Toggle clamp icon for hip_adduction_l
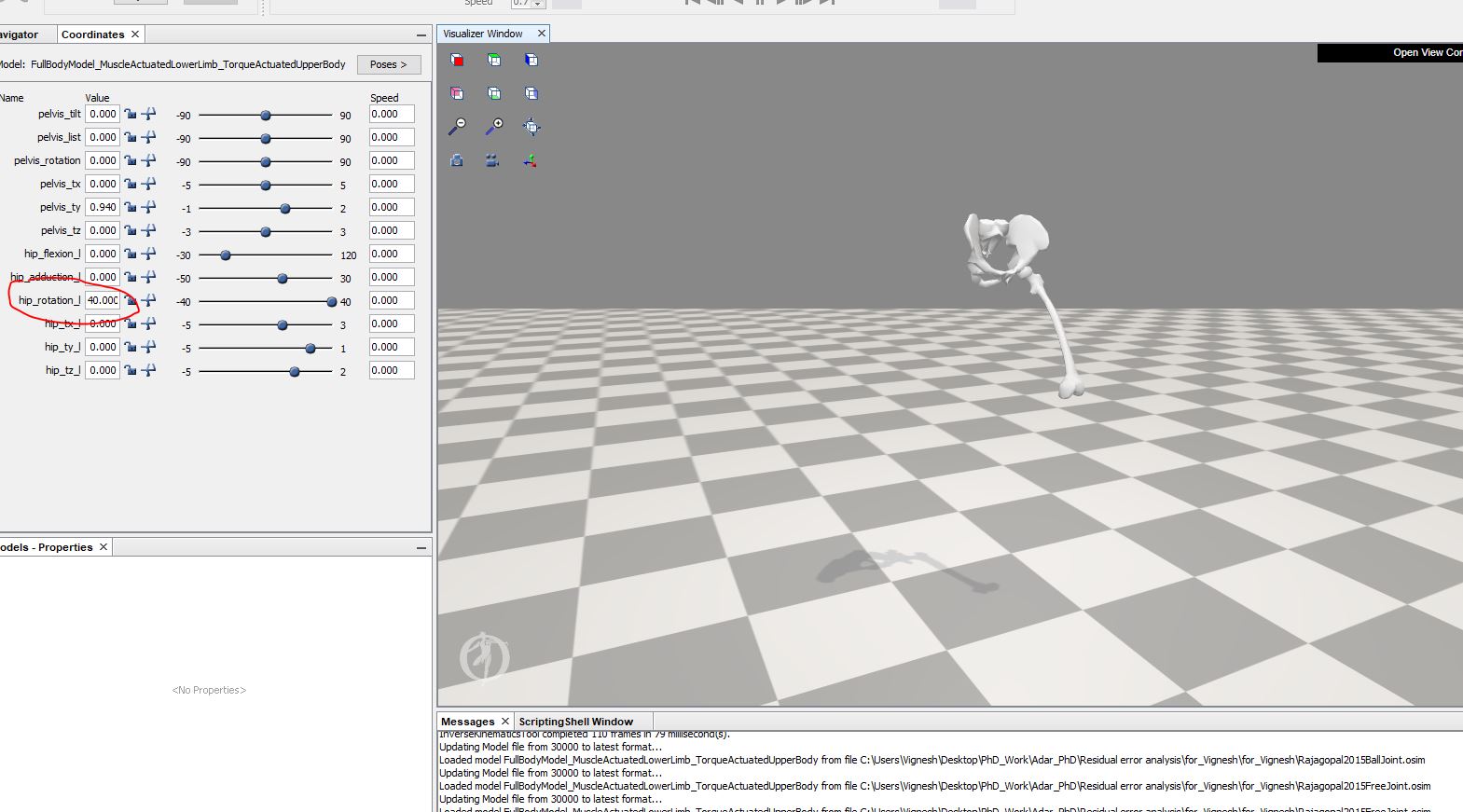 148,277
